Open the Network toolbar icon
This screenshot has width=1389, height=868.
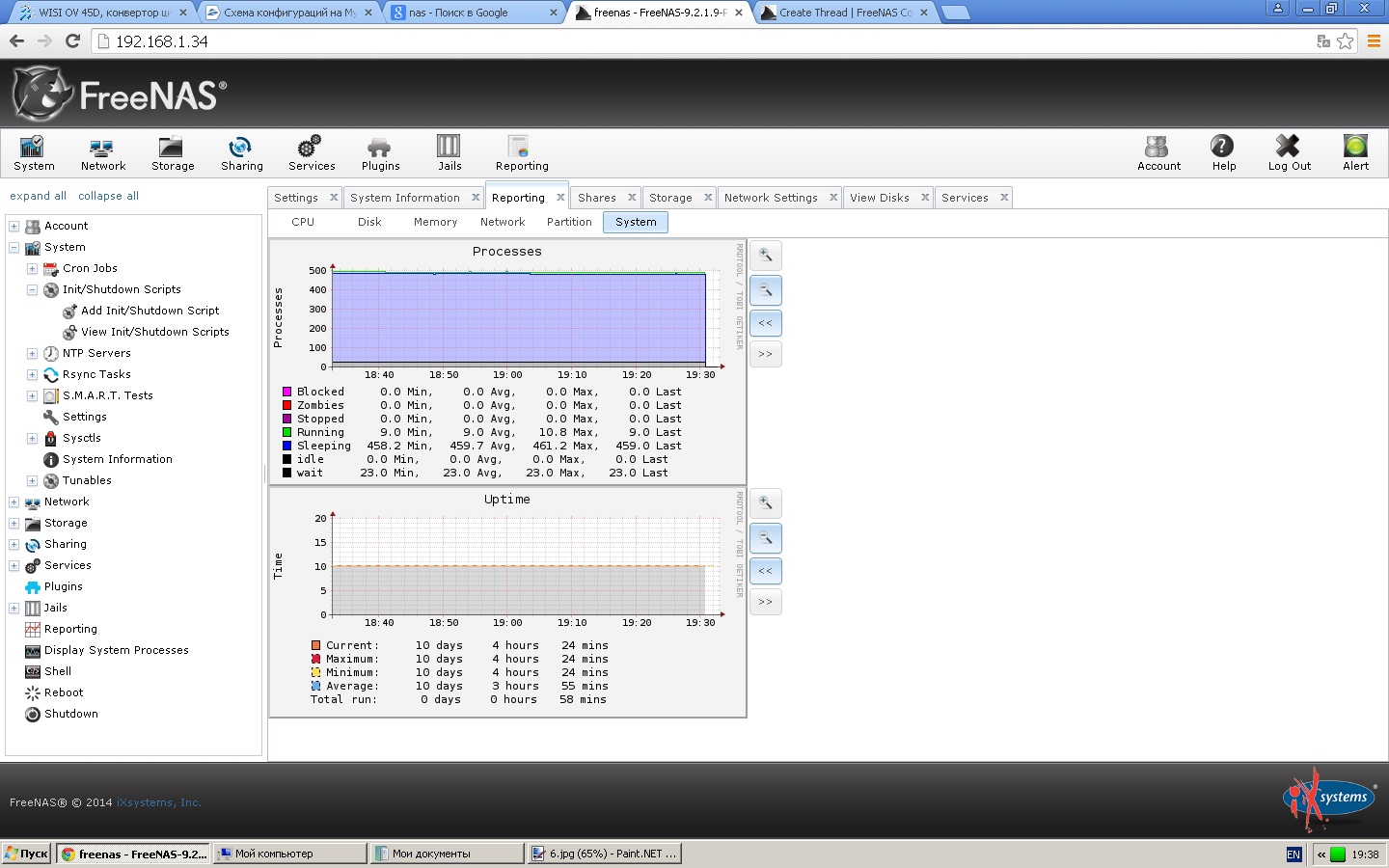[x=102, y=152]
